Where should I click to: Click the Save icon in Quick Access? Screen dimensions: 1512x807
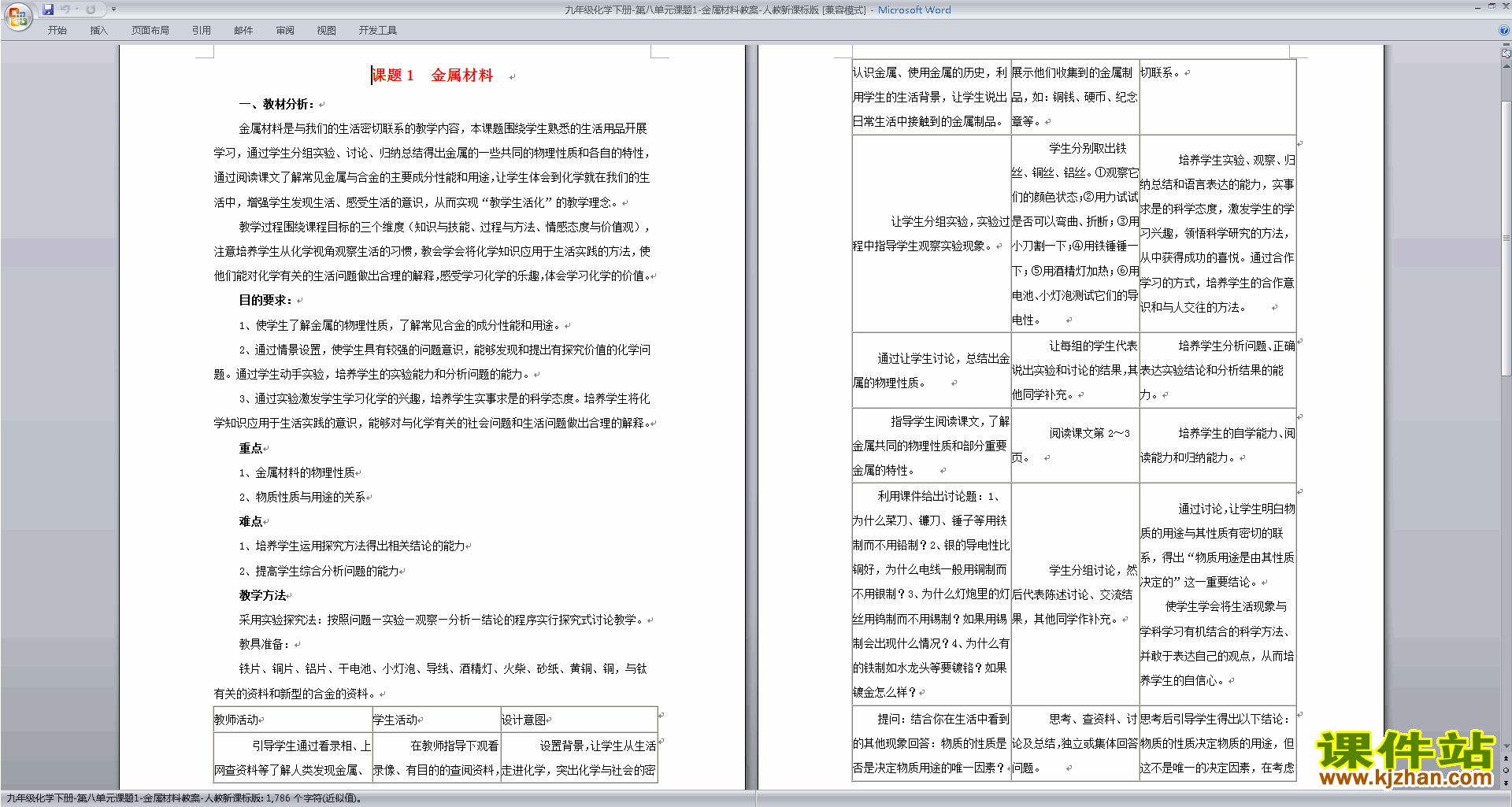tap(48, 9)
